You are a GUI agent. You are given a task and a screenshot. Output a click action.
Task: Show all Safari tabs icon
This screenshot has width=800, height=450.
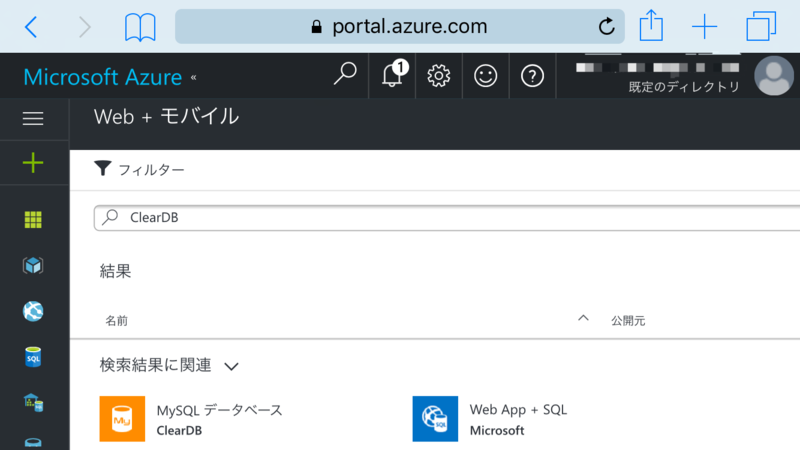[x=761, y=26]
